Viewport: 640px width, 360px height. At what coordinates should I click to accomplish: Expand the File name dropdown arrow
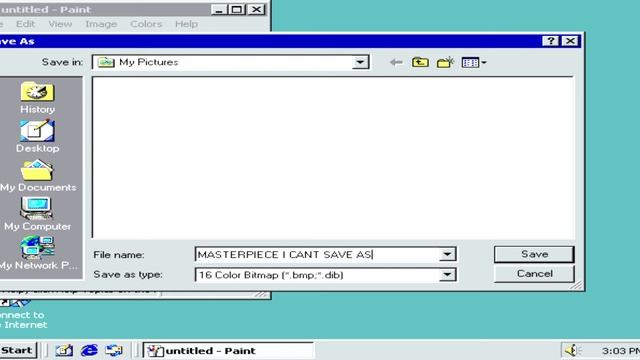pyautogui.click(x=447, y=254)
